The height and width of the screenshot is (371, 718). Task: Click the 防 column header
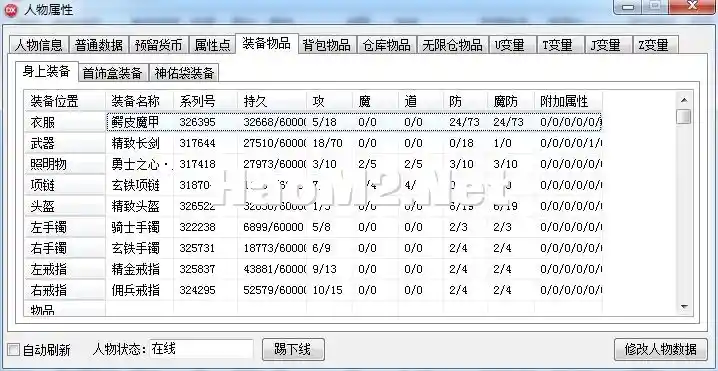[465, 101]
